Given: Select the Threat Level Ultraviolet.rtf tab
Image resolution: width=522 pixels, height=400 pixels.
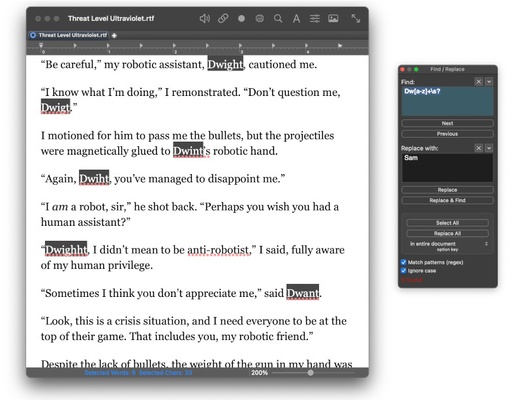Looking at the screenshot, I should point(69,35).
